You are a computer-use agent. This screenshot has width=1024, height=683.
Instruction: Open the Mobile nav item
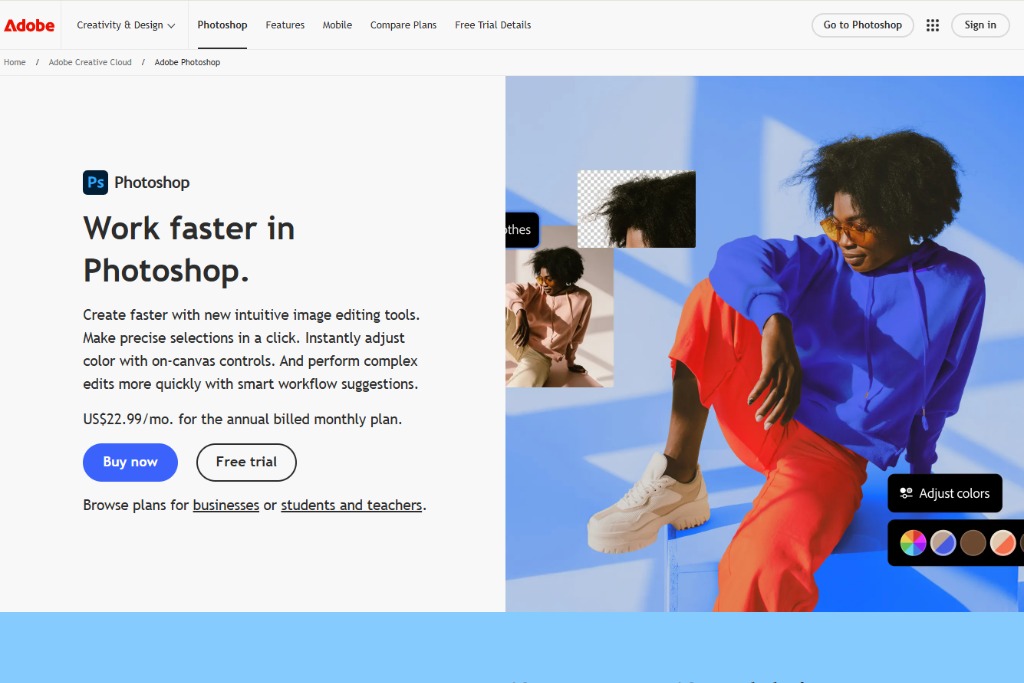(337, 25)
